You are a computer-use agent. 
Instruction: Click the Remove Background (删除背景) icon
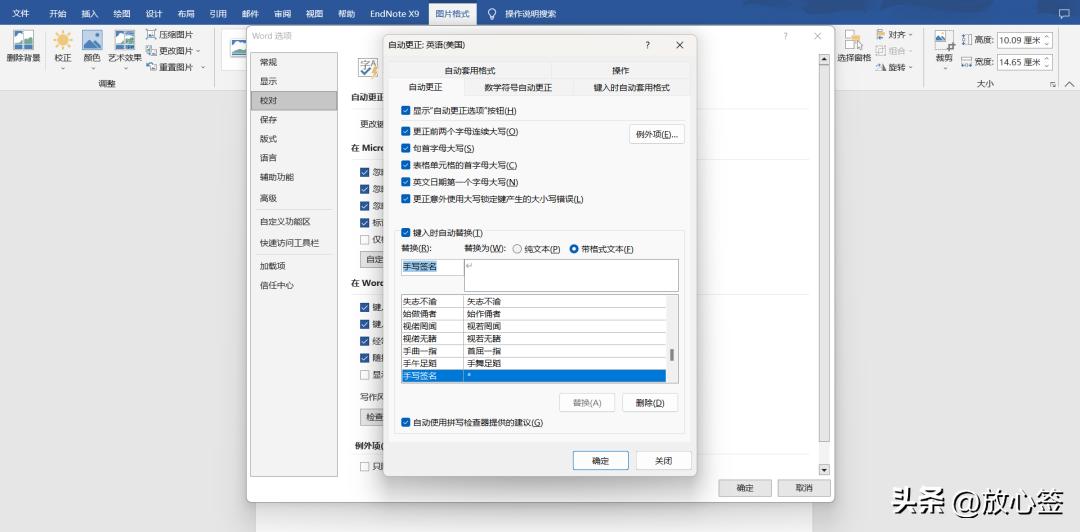tap(23, 40)
